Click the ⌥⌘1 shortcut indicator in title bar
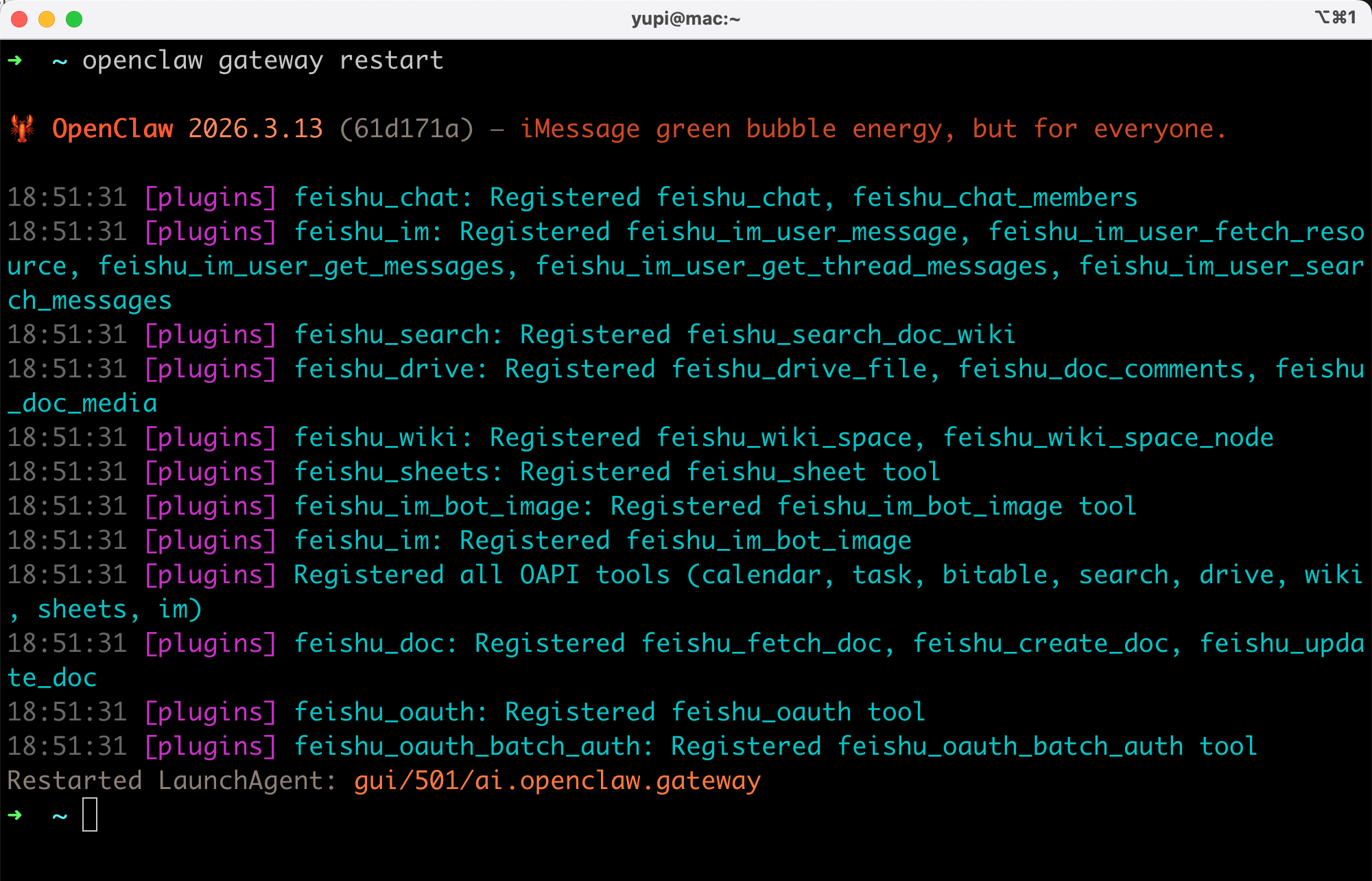The height and width of the screenshot is (881, 1372). tap(1335, 17)
